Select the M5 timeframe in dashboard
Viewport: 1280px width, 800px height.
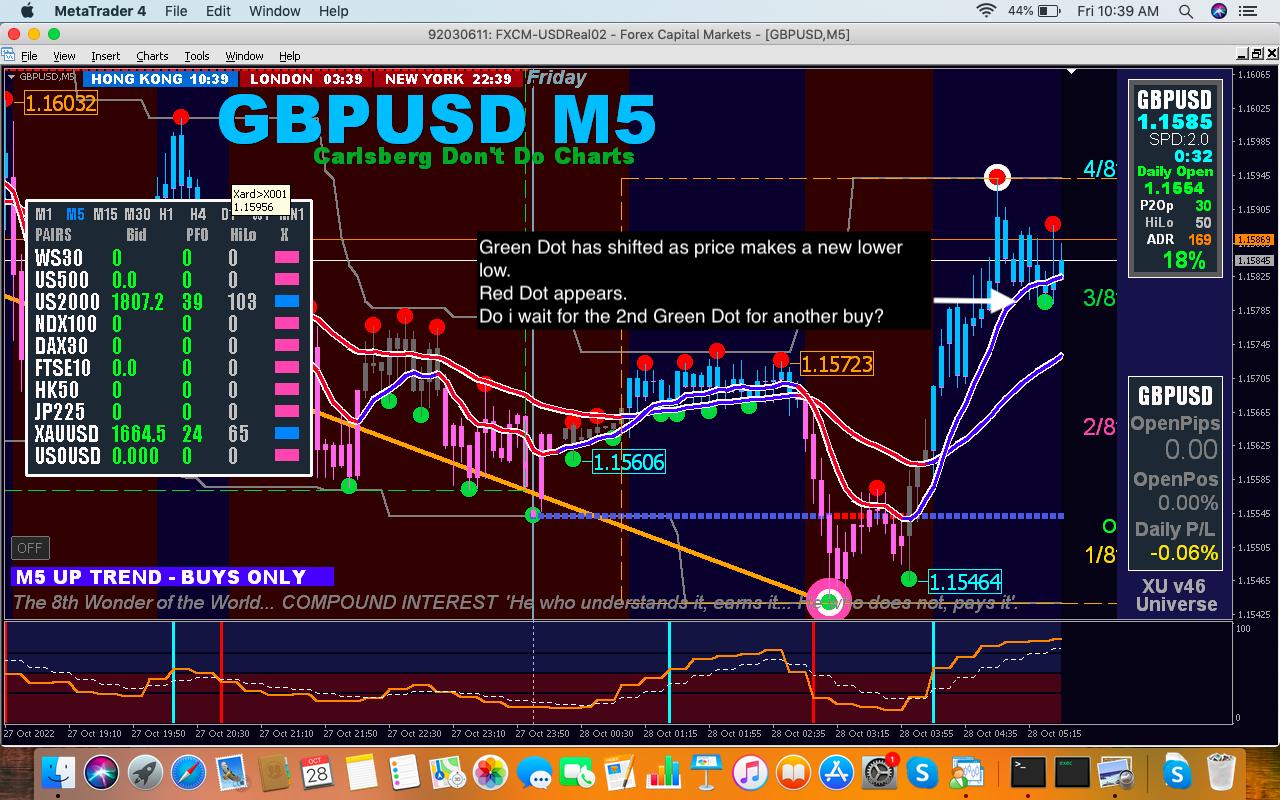(x=75, y=214)
